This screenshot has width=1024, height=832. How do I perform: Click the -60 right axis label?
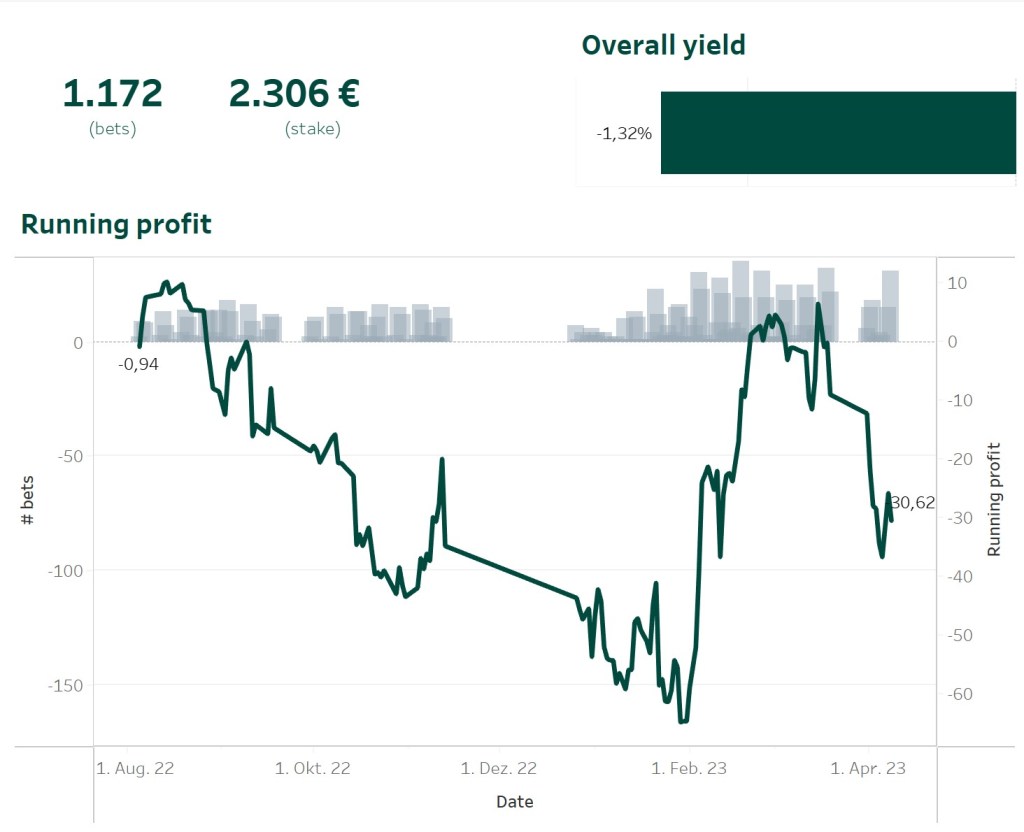(958, 694)
